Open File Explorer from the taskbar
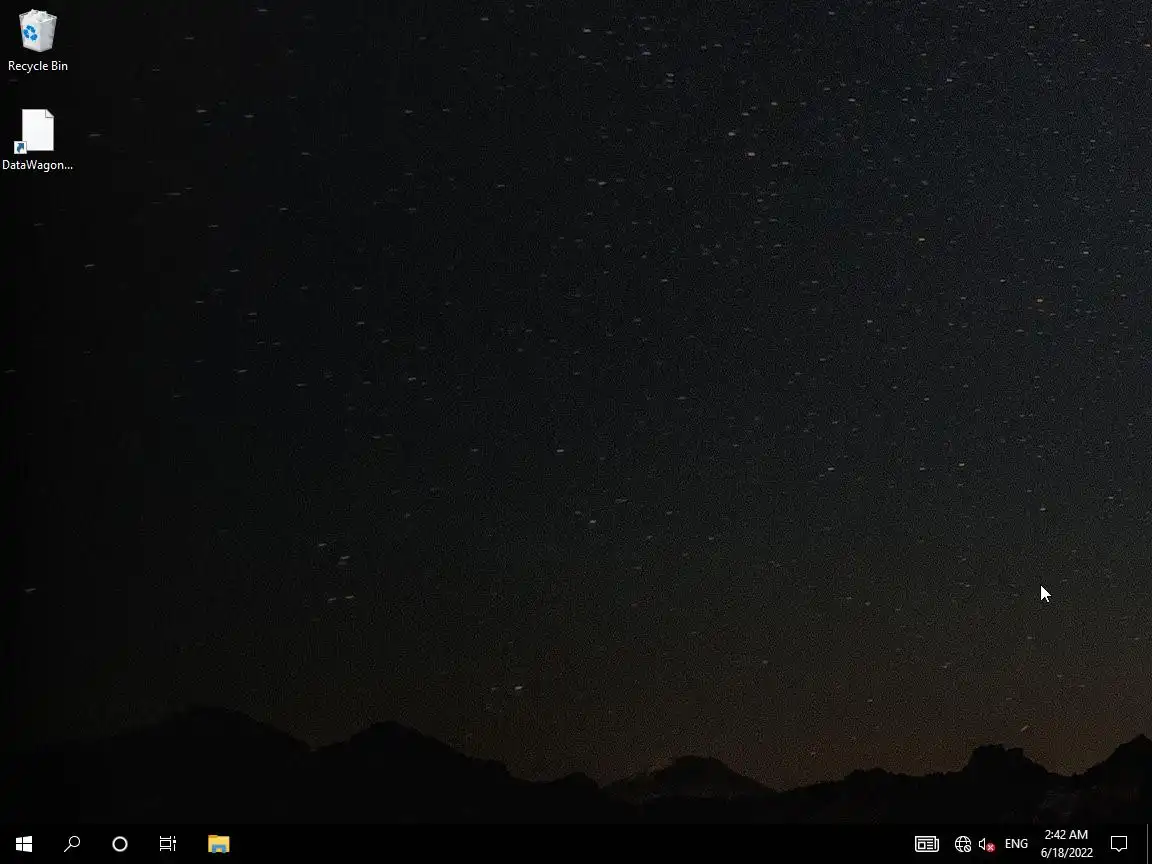The width and height of the screenshot is (1152, 864). point(219,843)
